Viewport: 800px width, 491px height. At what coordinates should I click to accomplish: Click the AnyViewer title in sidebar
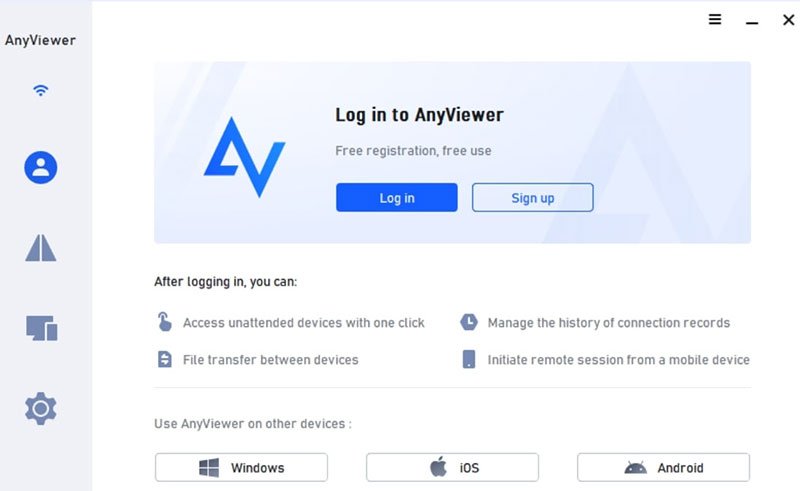tap(40, 40)
